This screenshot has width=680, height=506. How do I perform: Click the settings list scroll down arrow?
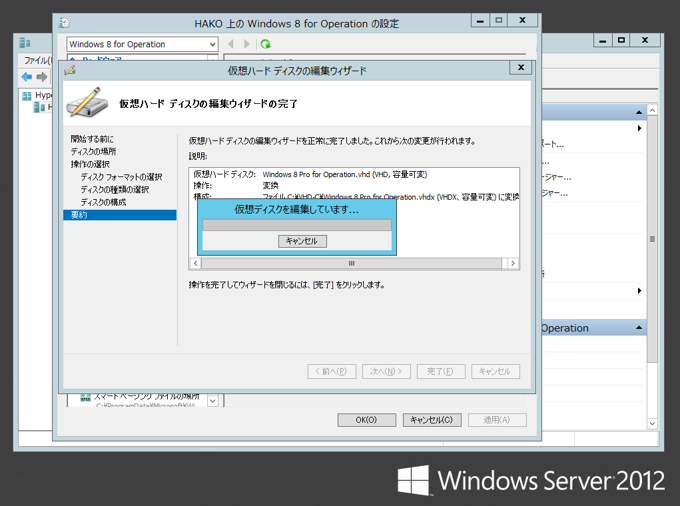[x=212, y=401]
